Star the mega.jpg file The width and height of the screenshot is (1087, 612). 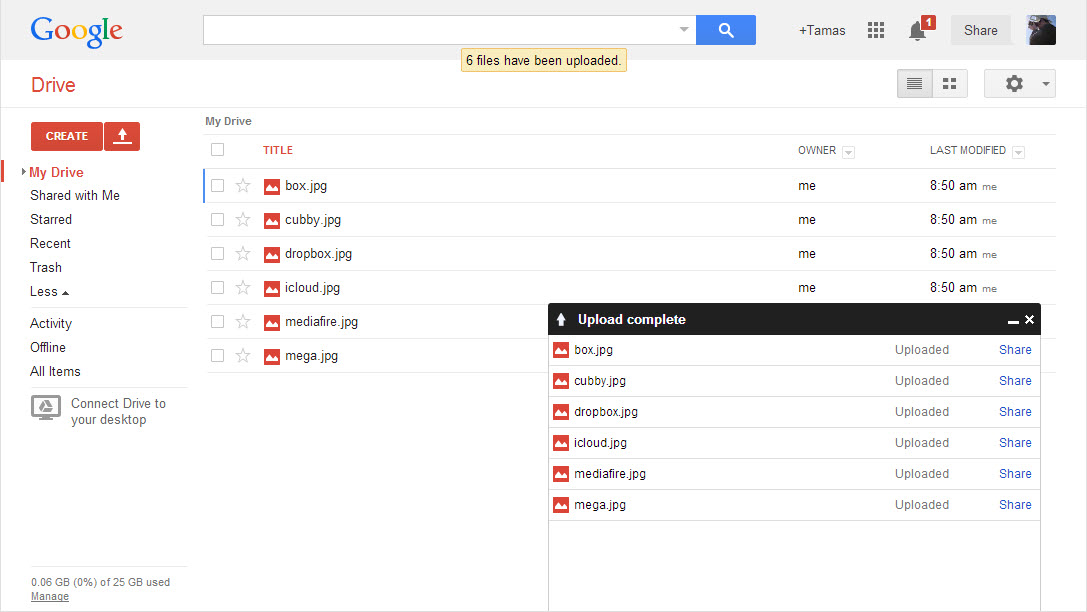243,356
